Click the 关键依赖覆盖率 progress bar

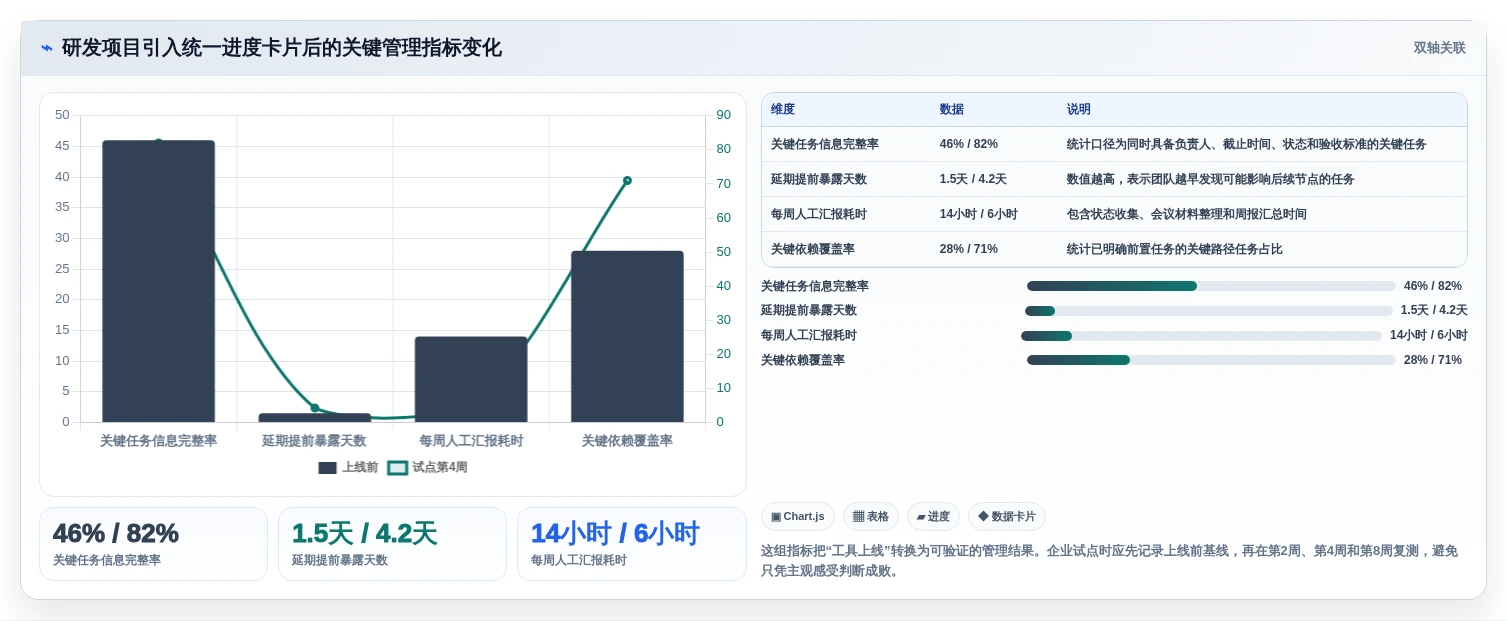(x=1211, y=360)
